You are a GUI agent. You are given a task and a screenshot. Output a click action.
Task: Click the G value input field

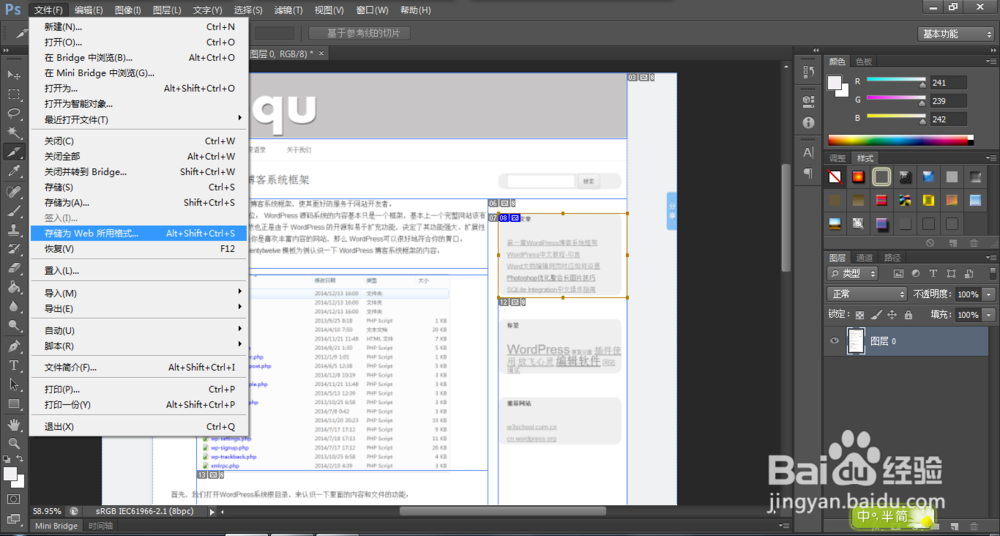click(948, 101)
